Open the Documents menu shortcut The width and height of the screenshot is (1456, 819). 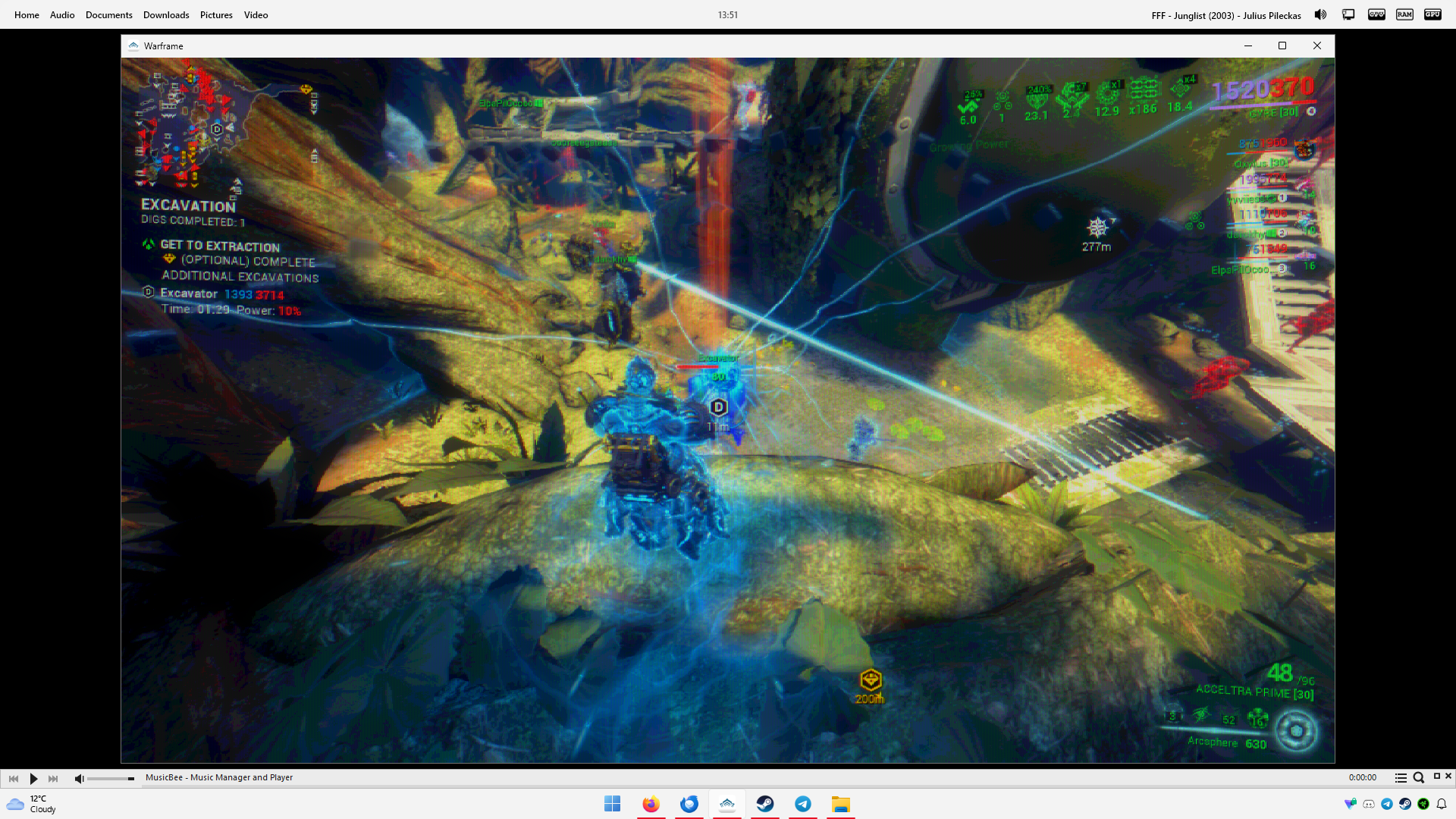click(108, 15)
